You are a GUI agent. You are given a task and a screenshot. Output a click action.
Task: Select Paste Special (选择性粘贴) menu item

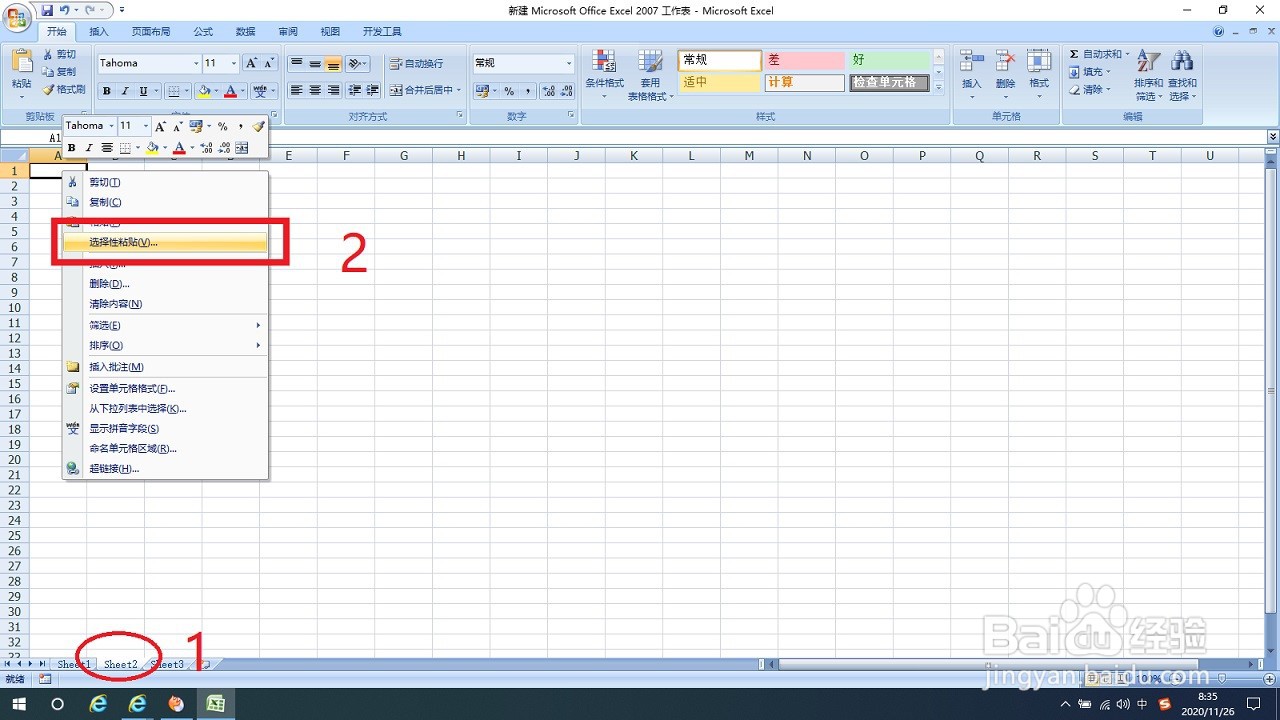(x=165, y=243)
